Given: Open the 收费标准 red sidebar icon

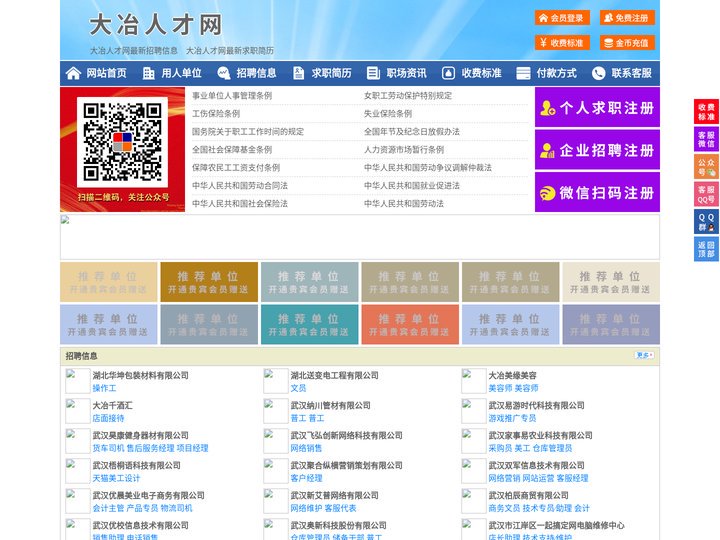Looking at the screenshot, I should pyautogui.click(x=706, y=112).
